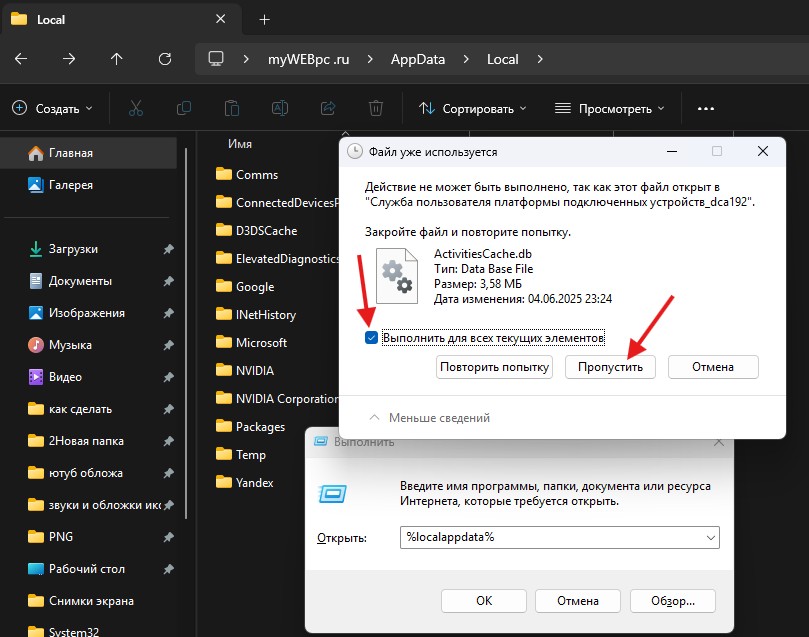Click OK in the Run dialog
Screen dimensions: 809x637
(x=484, y=601)
